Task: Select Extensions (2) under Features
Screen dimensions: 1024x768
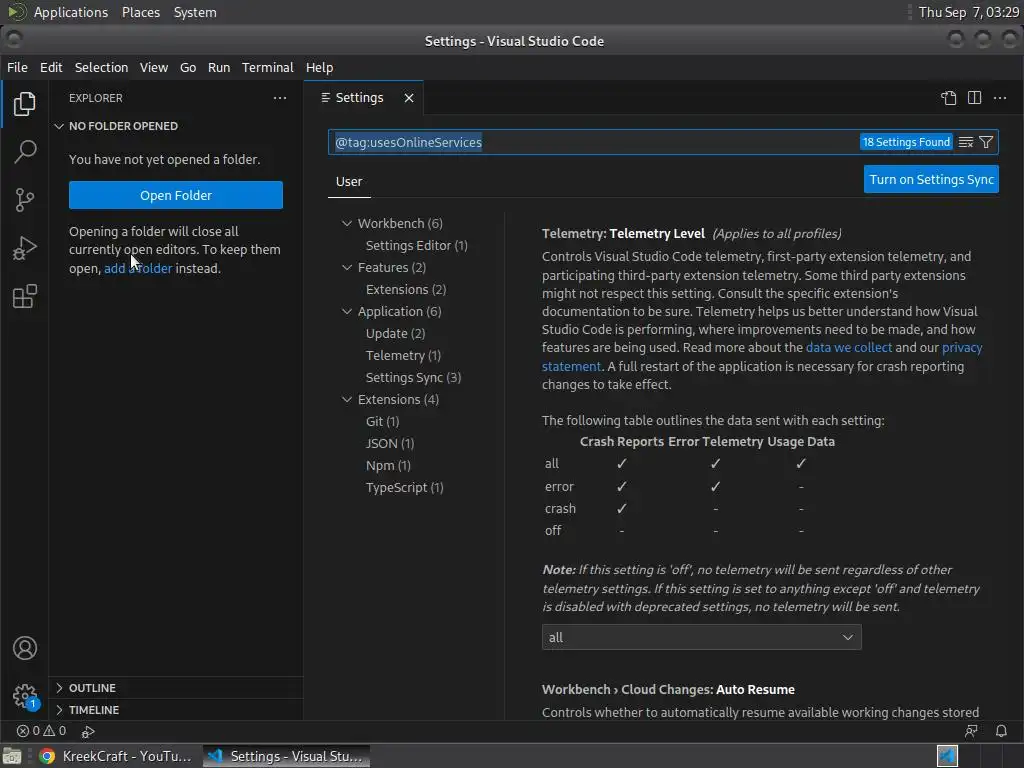Action: [x=406, y=289]
